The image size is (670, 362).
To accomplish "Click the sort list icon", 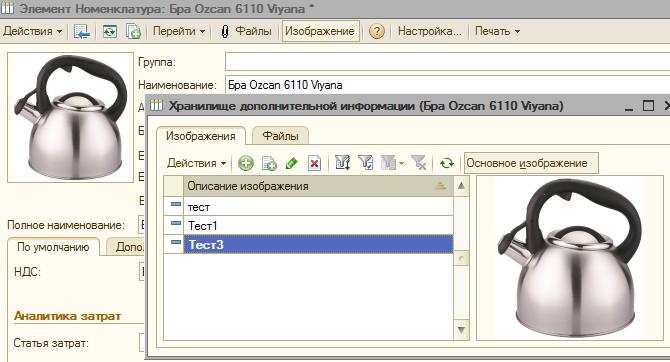I will 343,163.
